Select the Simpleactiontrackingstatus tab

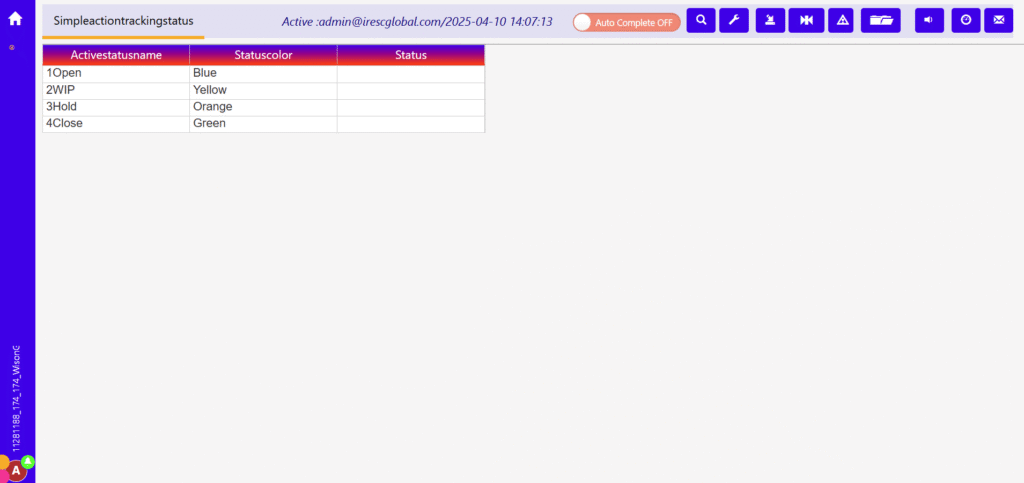123,21
